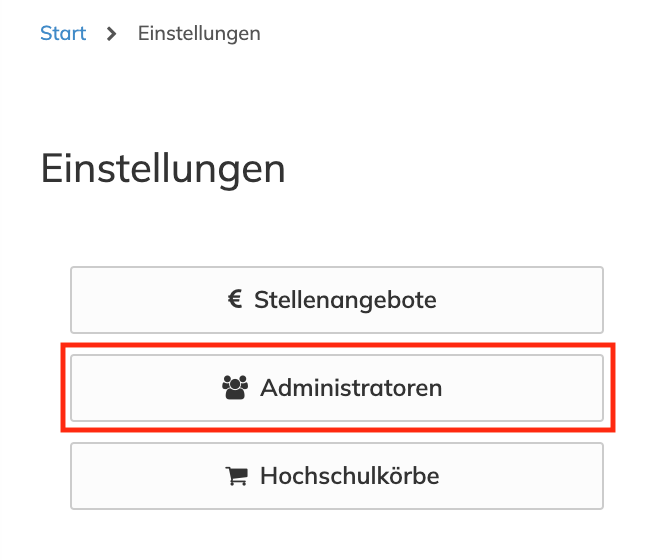Click the breadcrumb chevron separator
The width and height of the screenshot is (664, 560).
[112, 34]
